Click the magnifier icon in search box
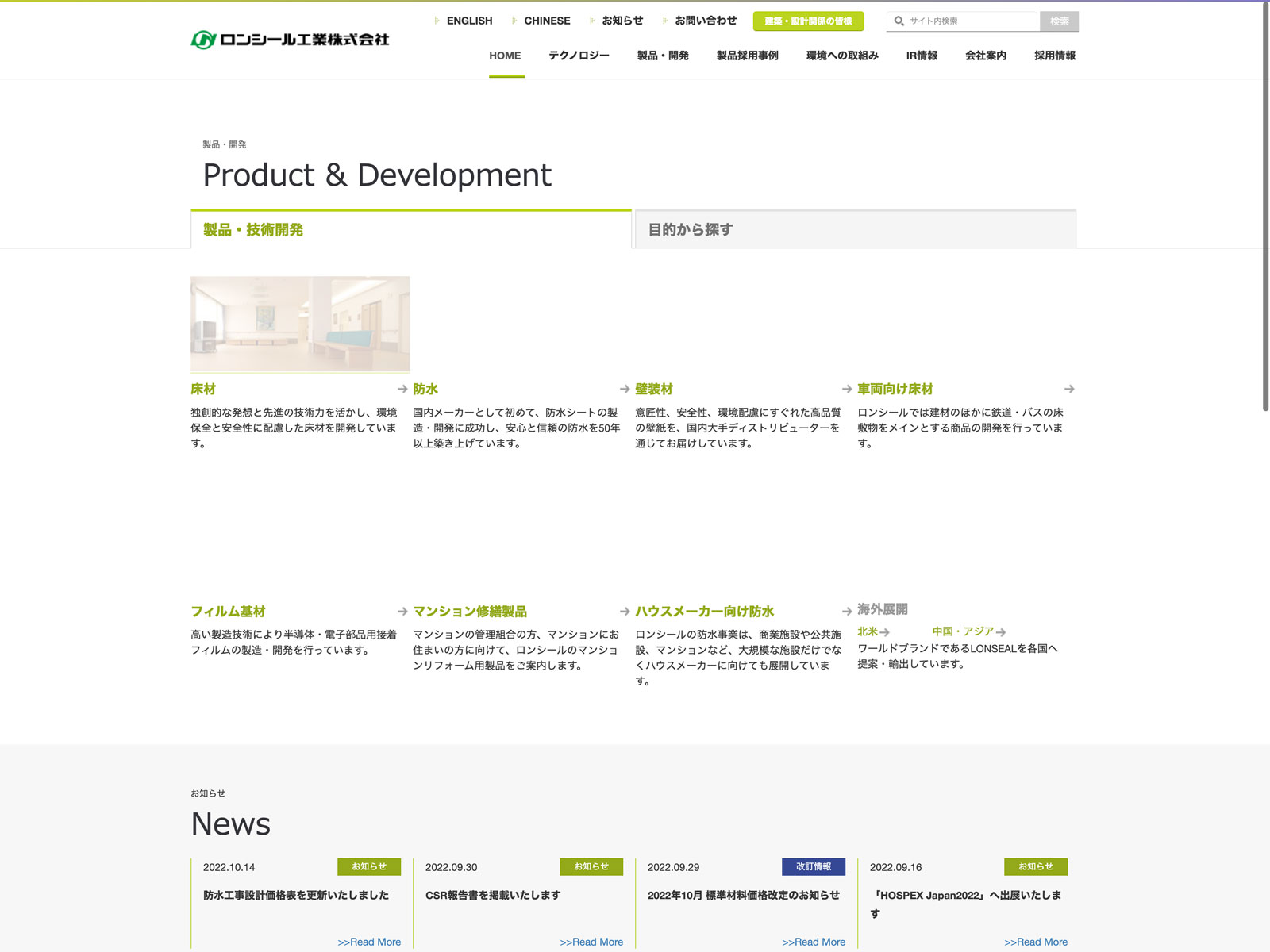Screen dimensions: 1270x952 point(899,21)
